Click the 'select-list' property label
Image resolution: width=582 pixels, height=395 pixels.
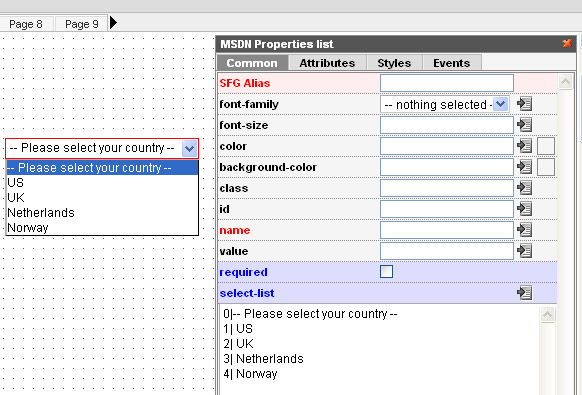[x=247, y=293]
